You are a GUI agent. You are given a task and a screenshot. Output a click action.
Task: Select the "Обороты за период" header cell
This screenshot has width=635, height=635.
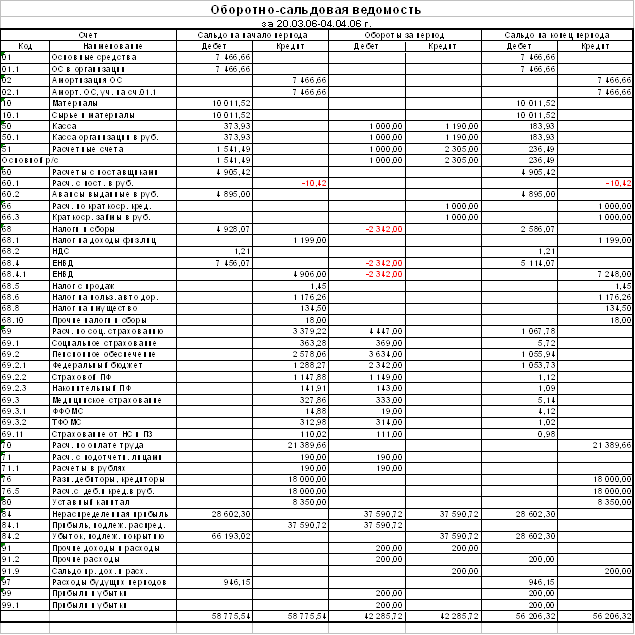pos(405,35)
